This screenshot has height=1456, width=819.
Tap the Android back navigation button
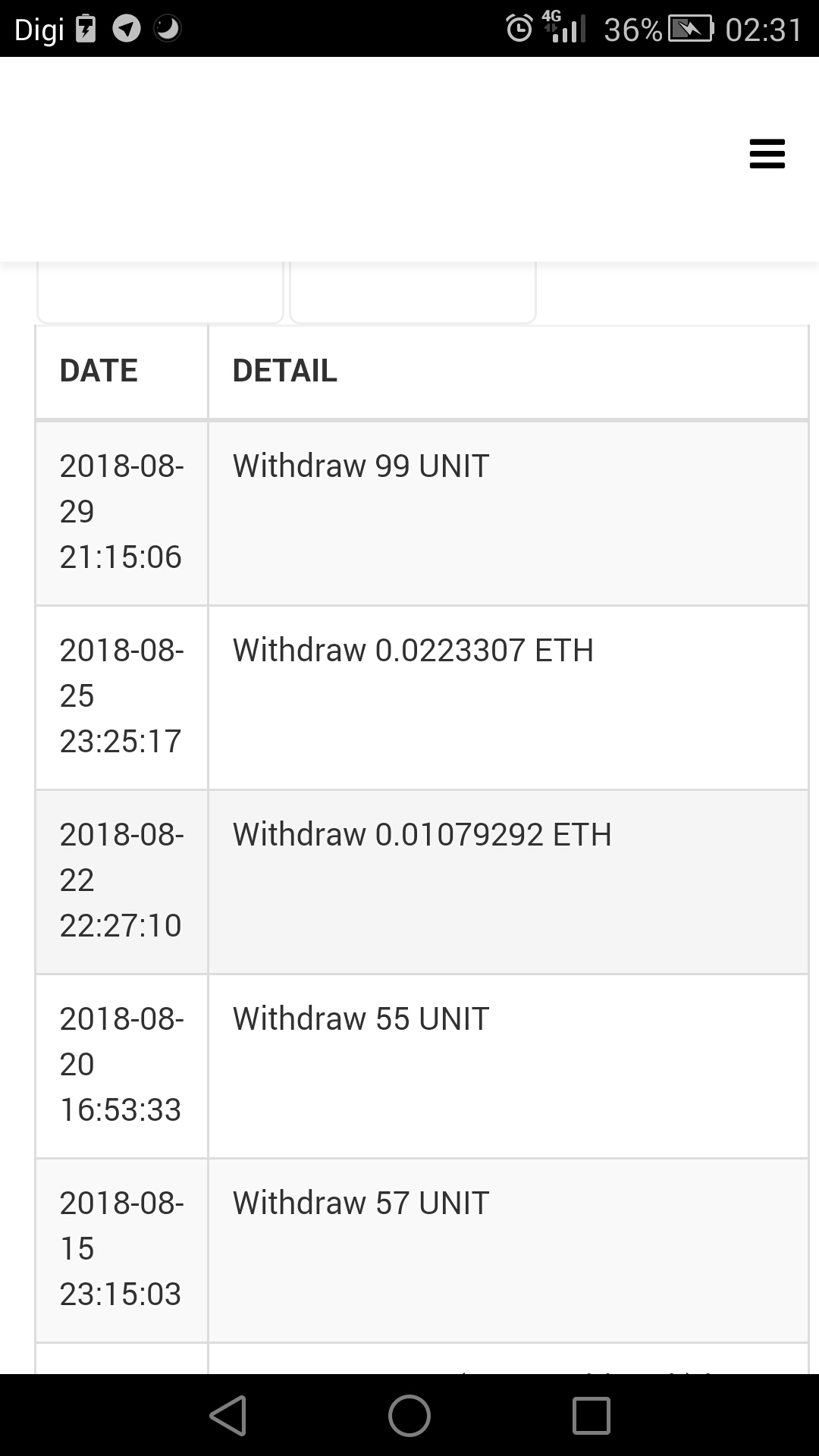[228, 1415]
